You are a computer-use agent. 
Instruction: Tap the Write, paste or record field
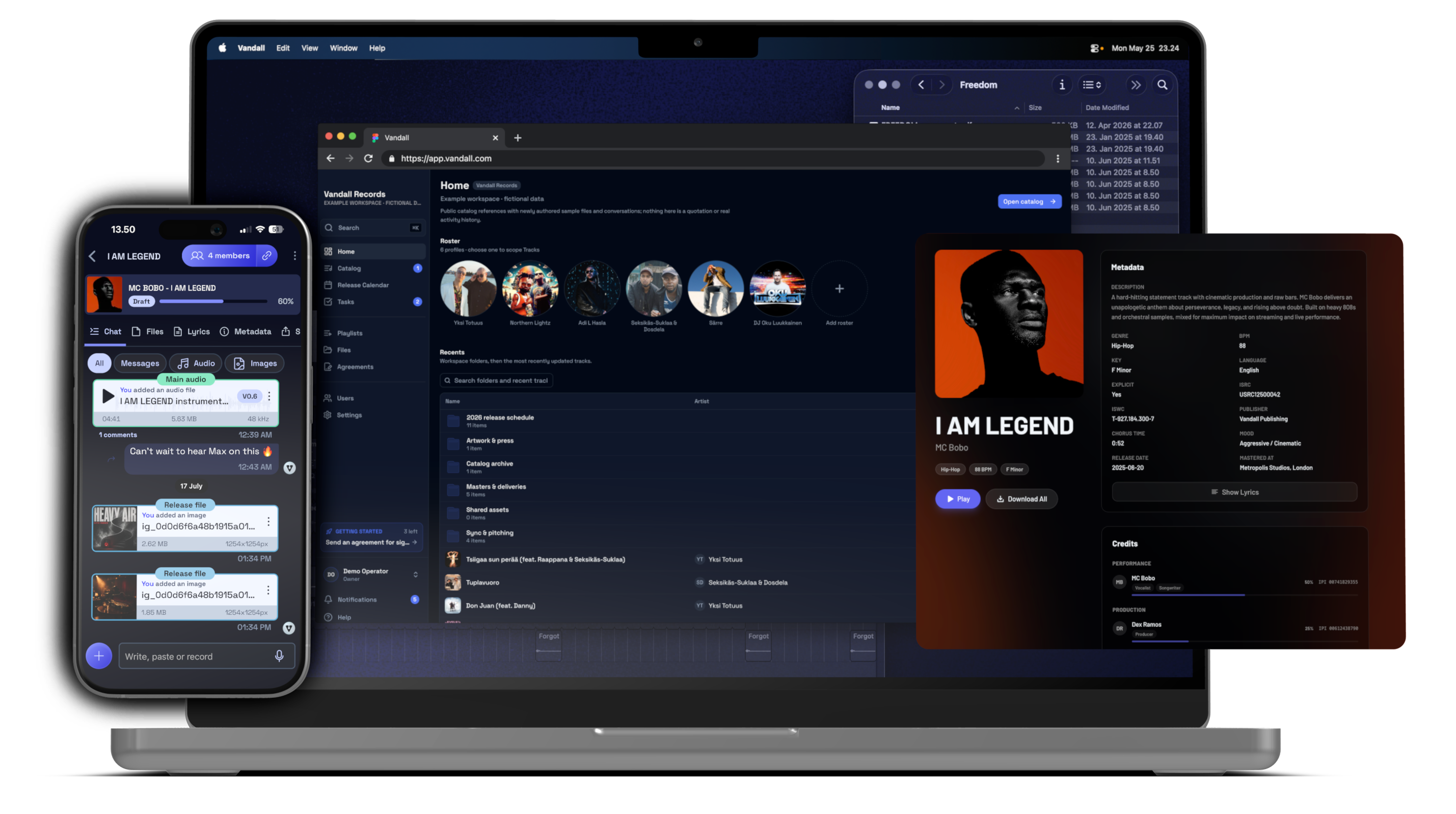pos(206,655)
